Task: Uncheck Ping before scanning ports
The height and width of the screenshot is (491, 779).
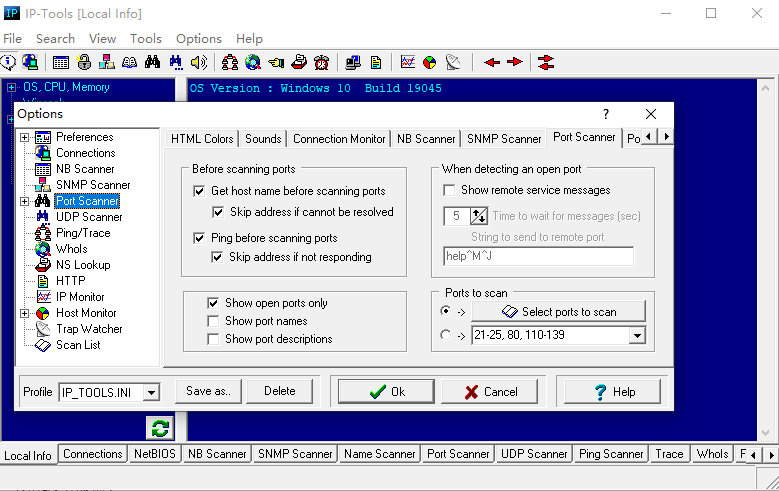Action: click(199, 238)
